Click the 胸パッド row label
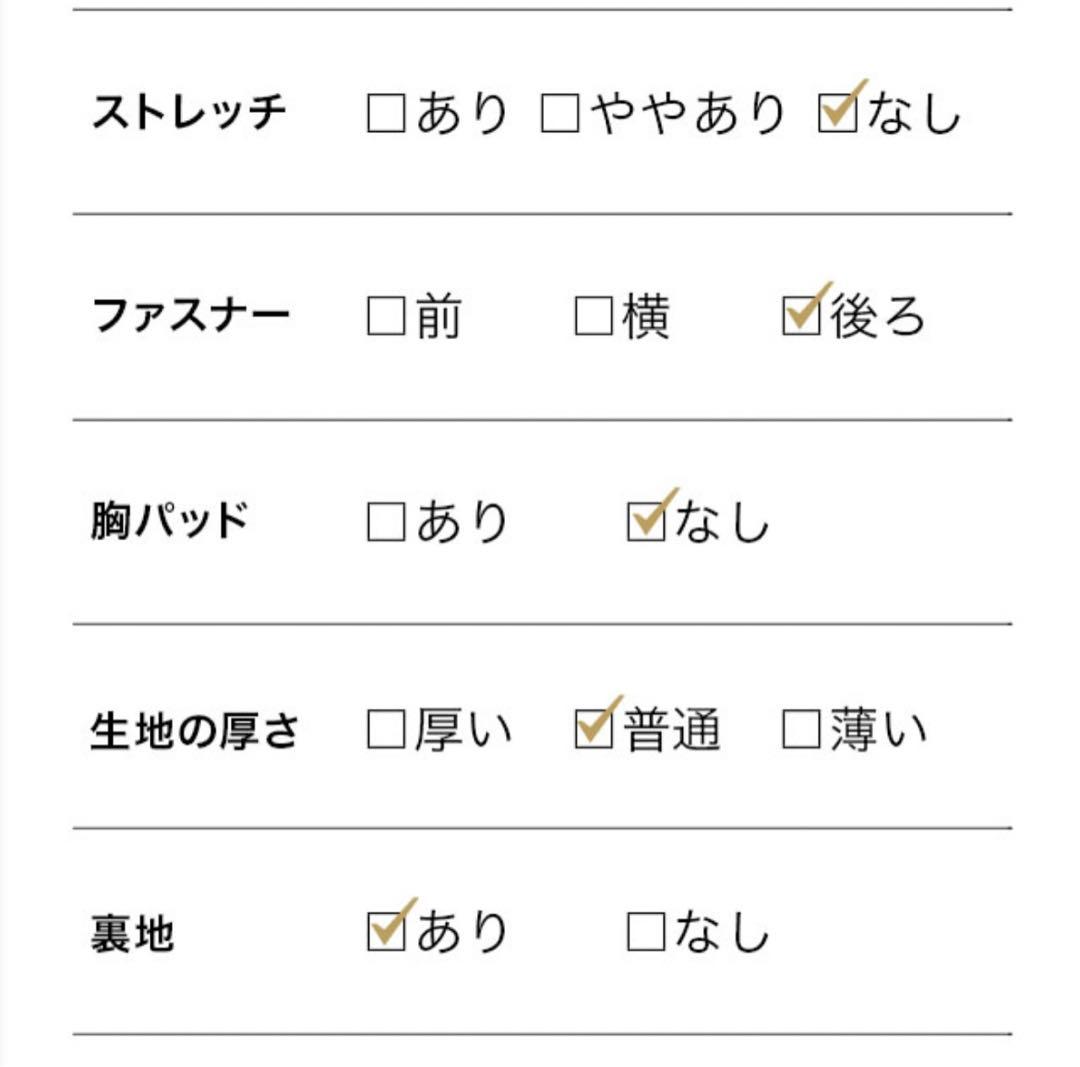This screenshot has width=1080, height=1067. [169, 520]
